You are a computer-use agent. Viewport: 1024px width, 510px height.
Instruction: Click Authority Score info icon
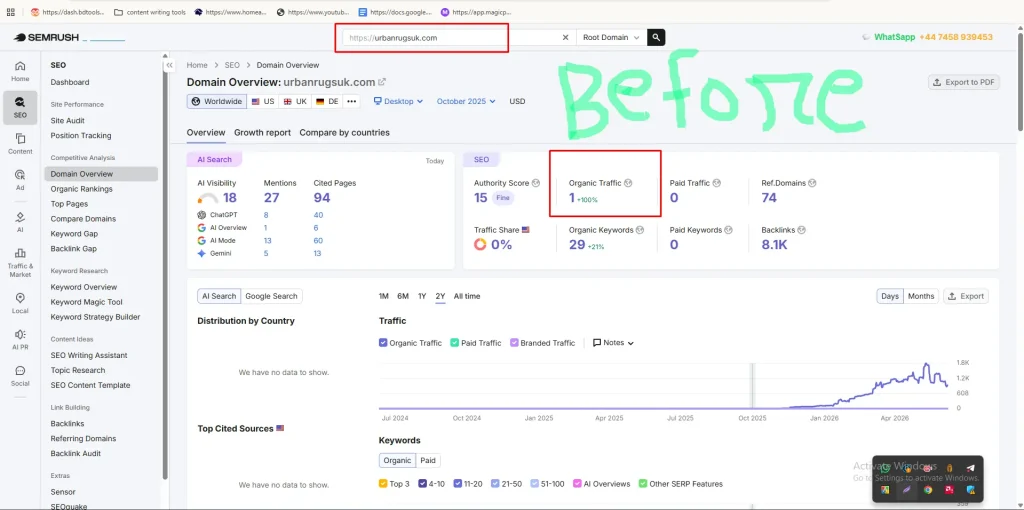536,183
